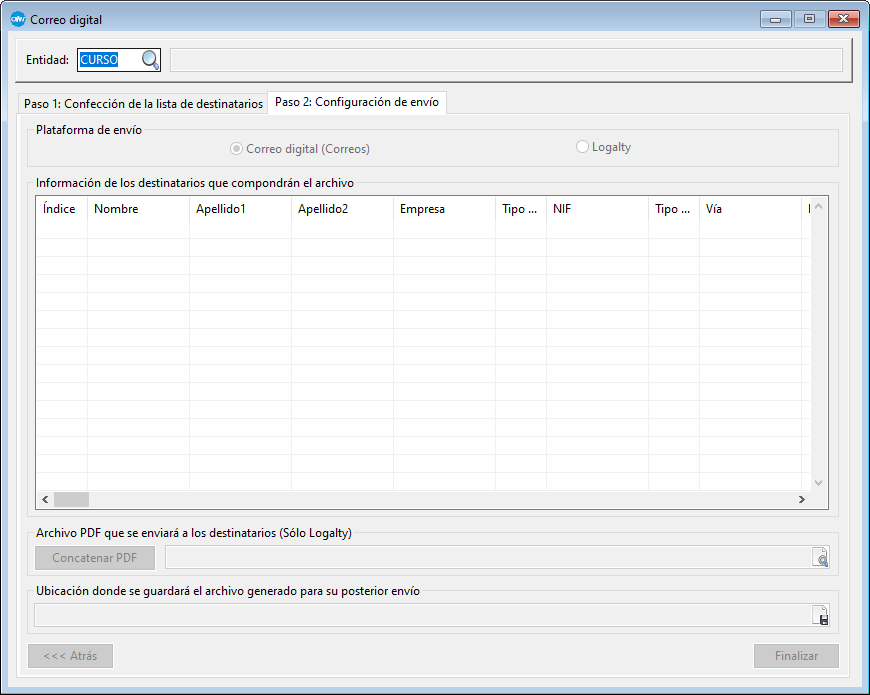This screenshot has width=870, height=695.
Task: Click the horizontal scrollbar thumb of the table
Action: 71,499
